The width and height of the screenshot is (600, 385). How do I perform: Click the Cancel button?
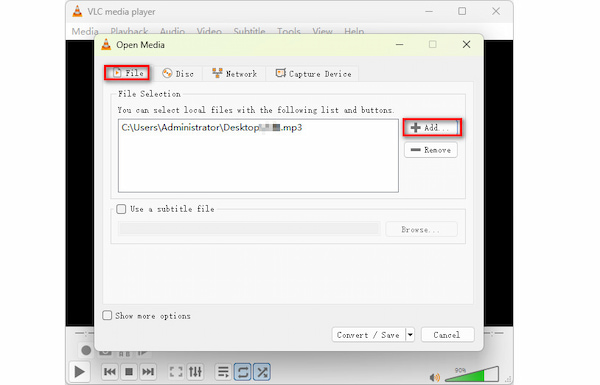pyautogui.click(x=447, y=335)
